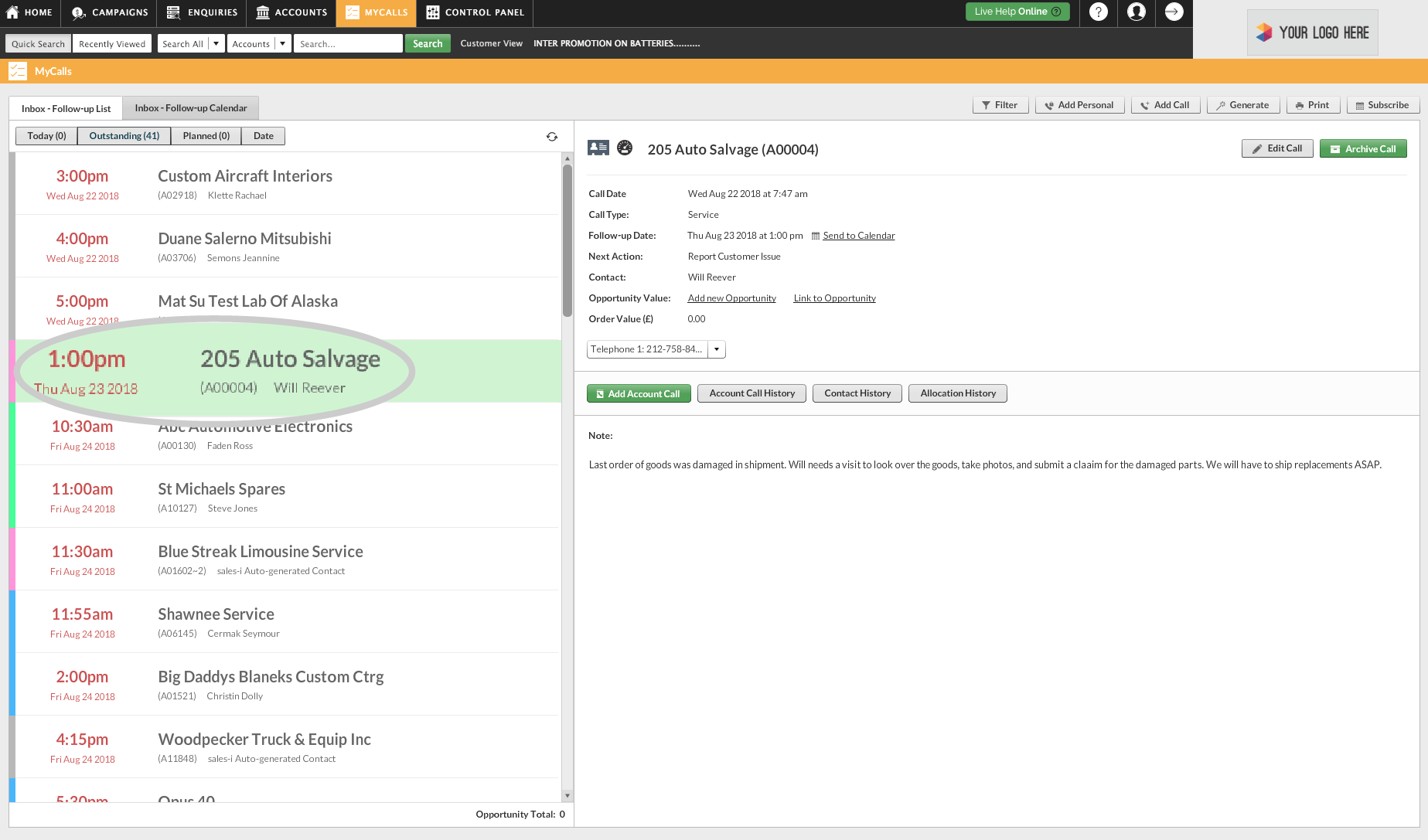Screen dimensions: 1428x840
Task: Click the Accounts building icon in nav
Action: click(x=263, y=12)
